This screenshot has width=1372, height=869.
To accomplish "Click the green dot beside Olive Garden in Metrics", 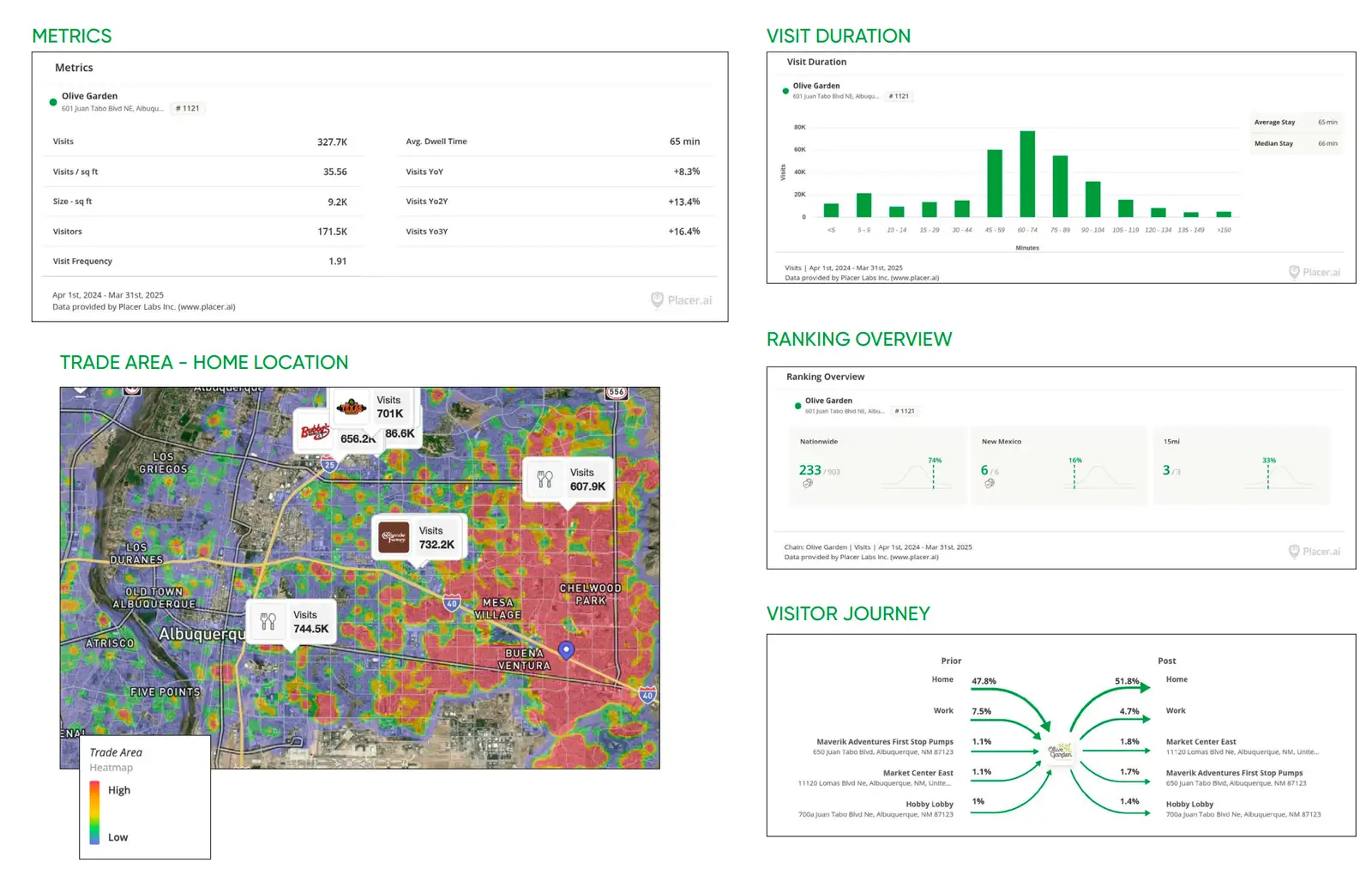I will point(53,102).
